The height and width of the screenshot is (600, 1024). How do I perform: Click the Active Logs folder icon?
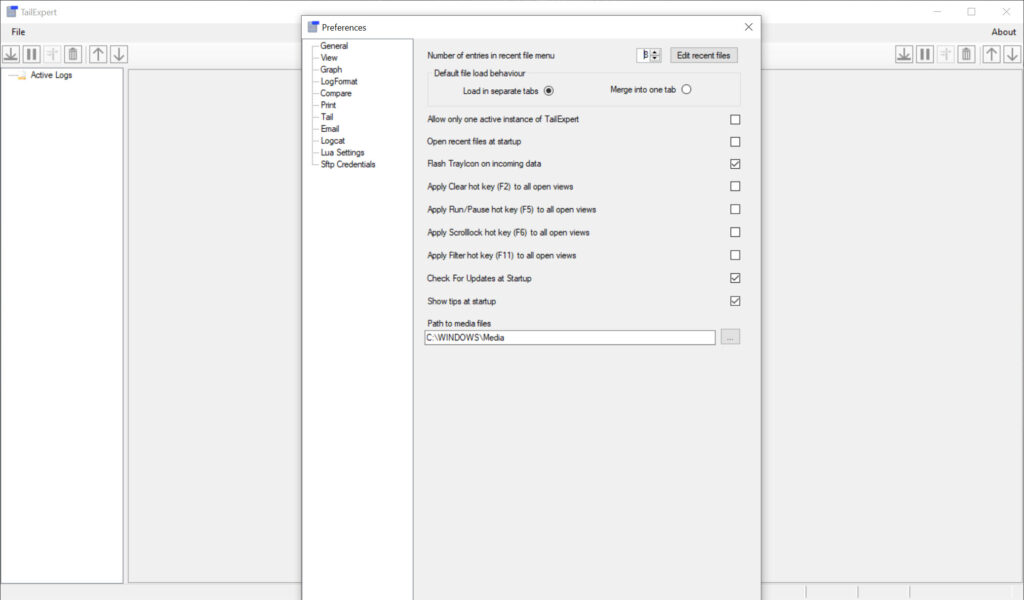(22, 76)
